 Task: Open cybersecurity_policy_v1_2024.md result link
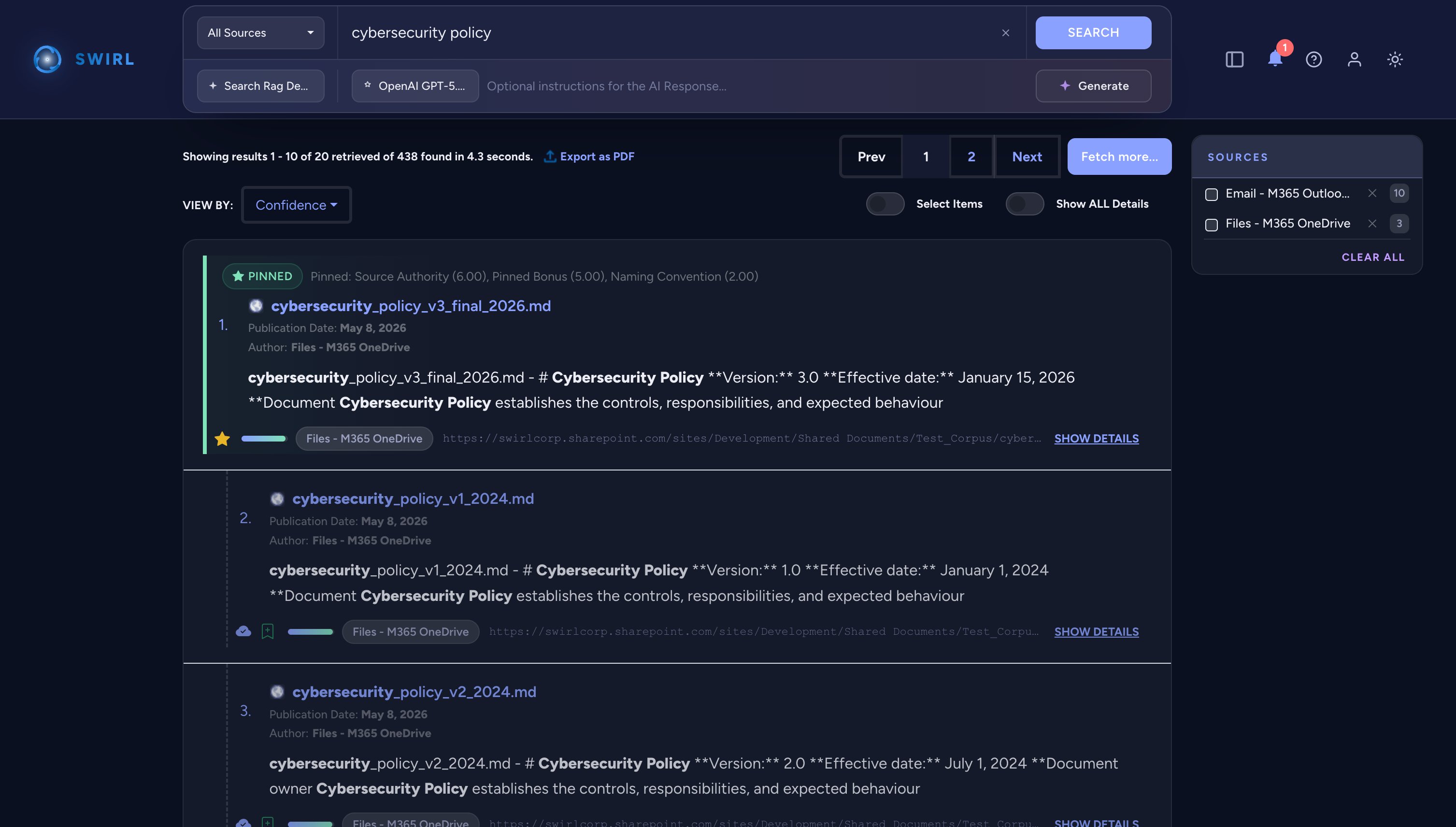pos(413,499)
